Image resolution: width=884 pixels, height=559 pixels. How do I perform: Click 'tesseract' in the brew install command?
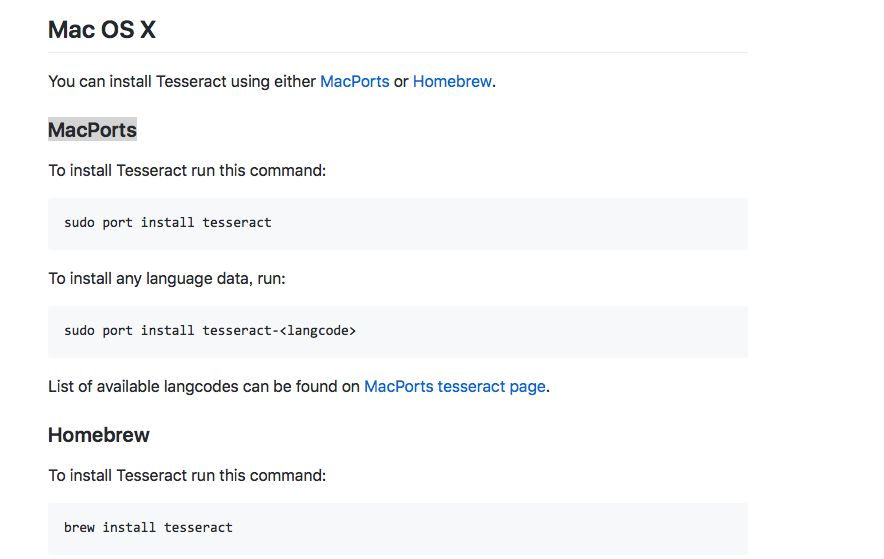point(198,527)
